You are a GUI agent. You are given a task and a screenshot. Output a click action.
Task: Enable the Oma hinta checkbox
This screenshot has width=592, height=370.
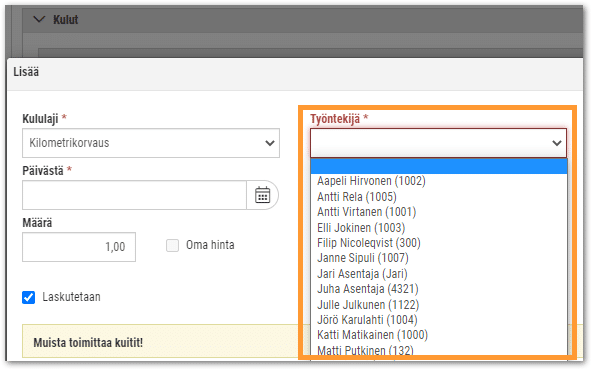[x=173, y=245]
